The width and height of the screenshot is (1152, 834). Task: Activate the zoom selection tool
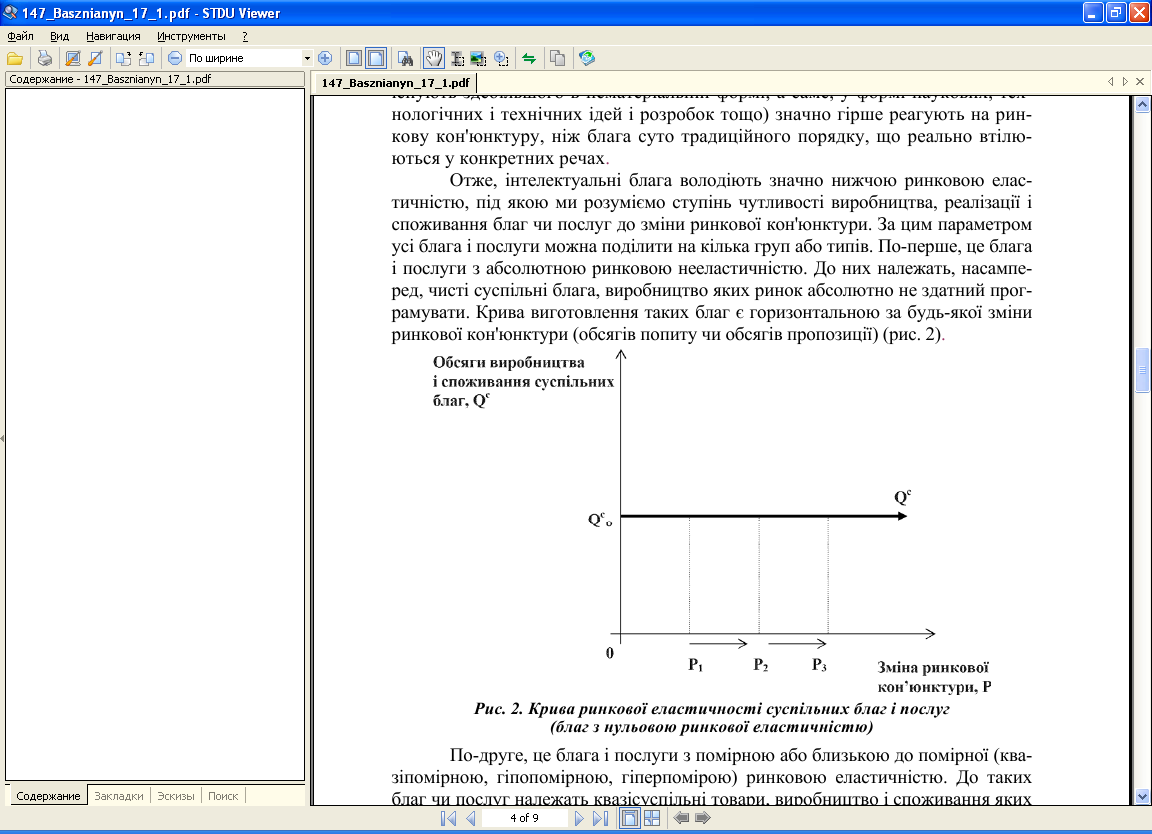[501, 58]
